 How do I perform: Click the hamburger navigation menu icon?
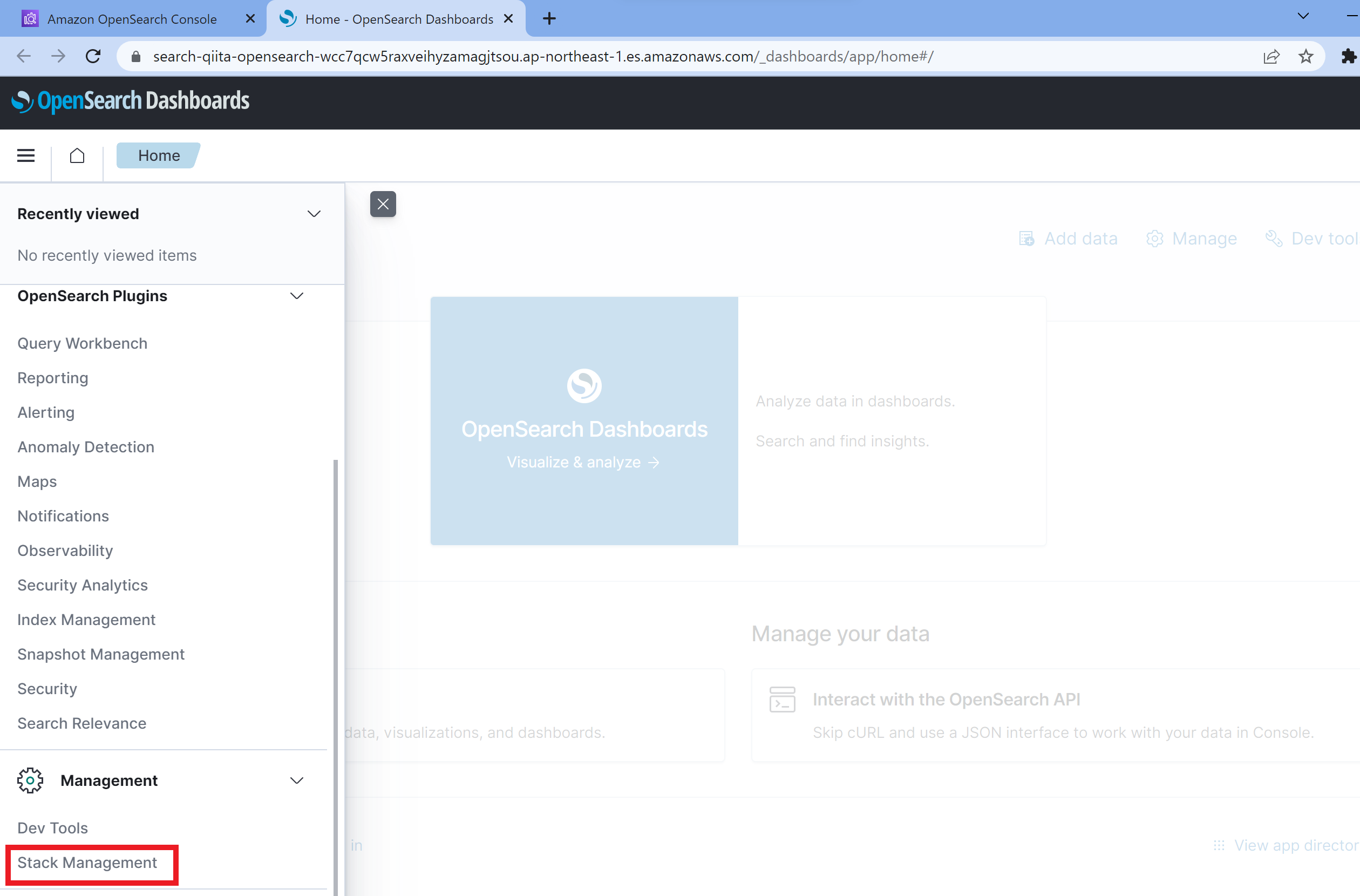click(x=26, y=155)
